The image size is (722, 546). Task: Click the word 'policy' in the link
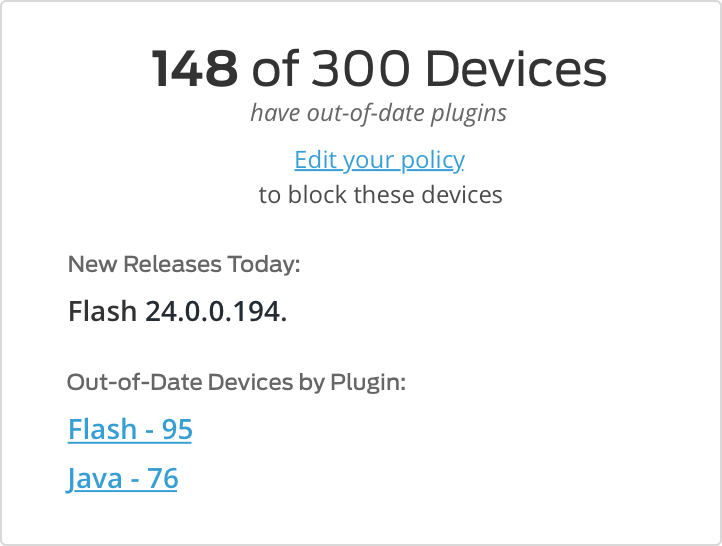tap(432, 160)
